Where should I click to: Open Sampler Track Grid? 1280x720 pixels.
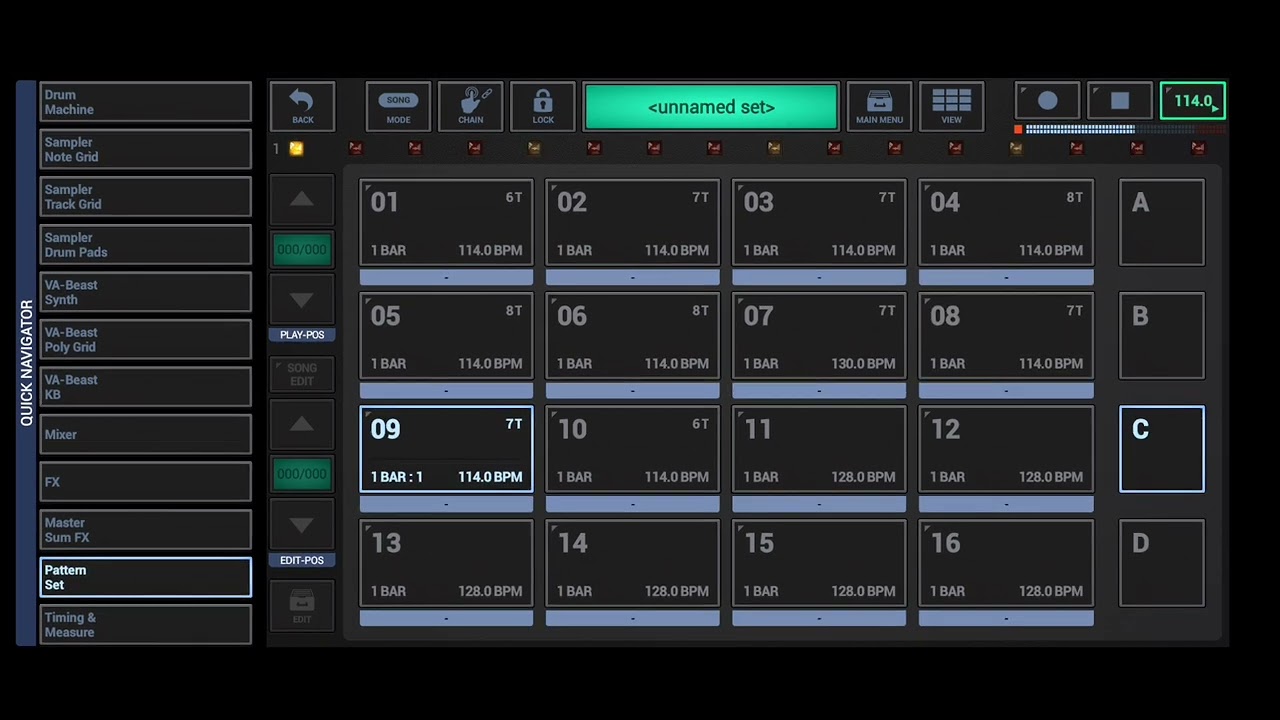[x=146, y=197]
